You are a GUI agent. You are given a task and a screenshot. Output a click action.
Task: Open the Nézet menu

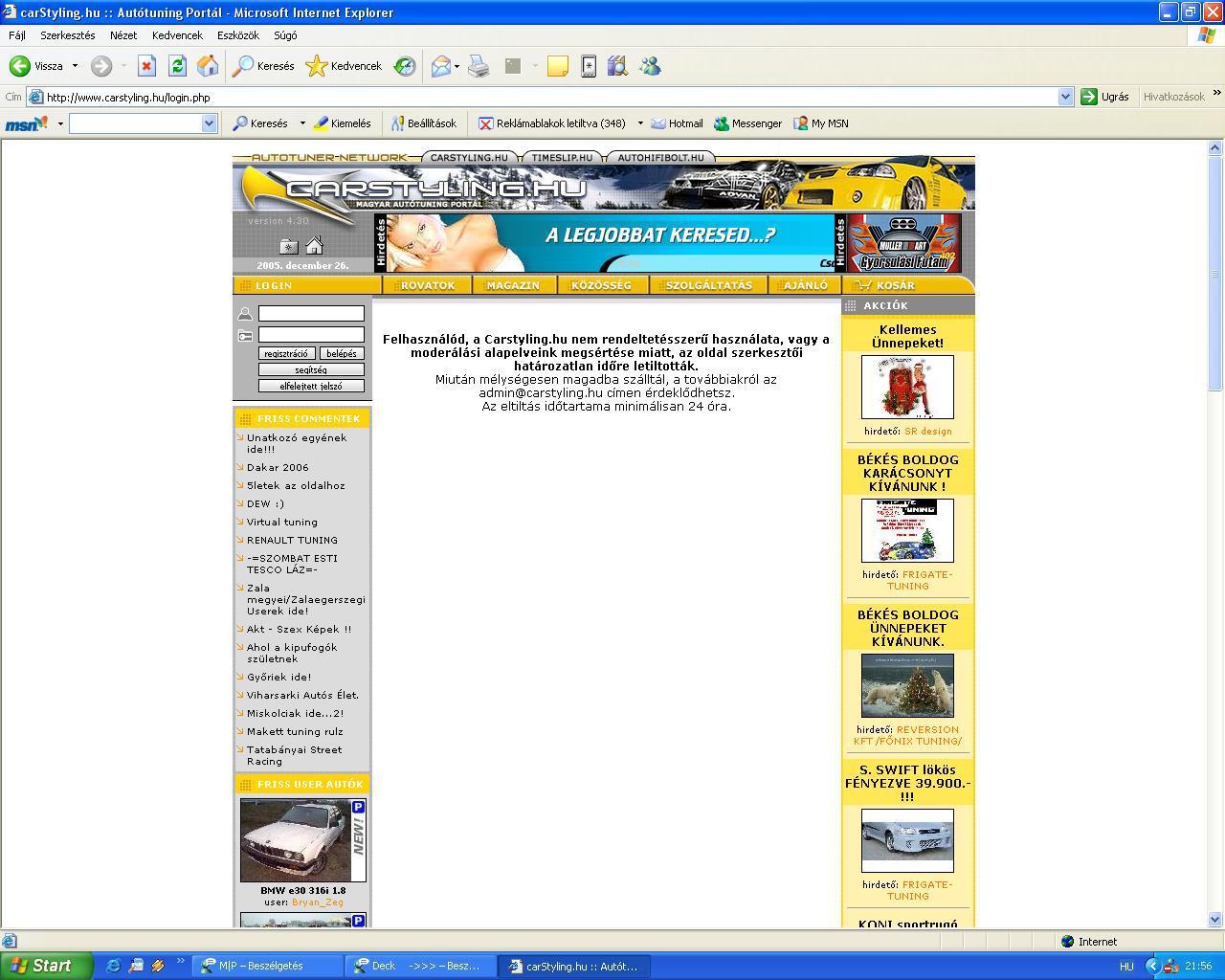[123, 35]
